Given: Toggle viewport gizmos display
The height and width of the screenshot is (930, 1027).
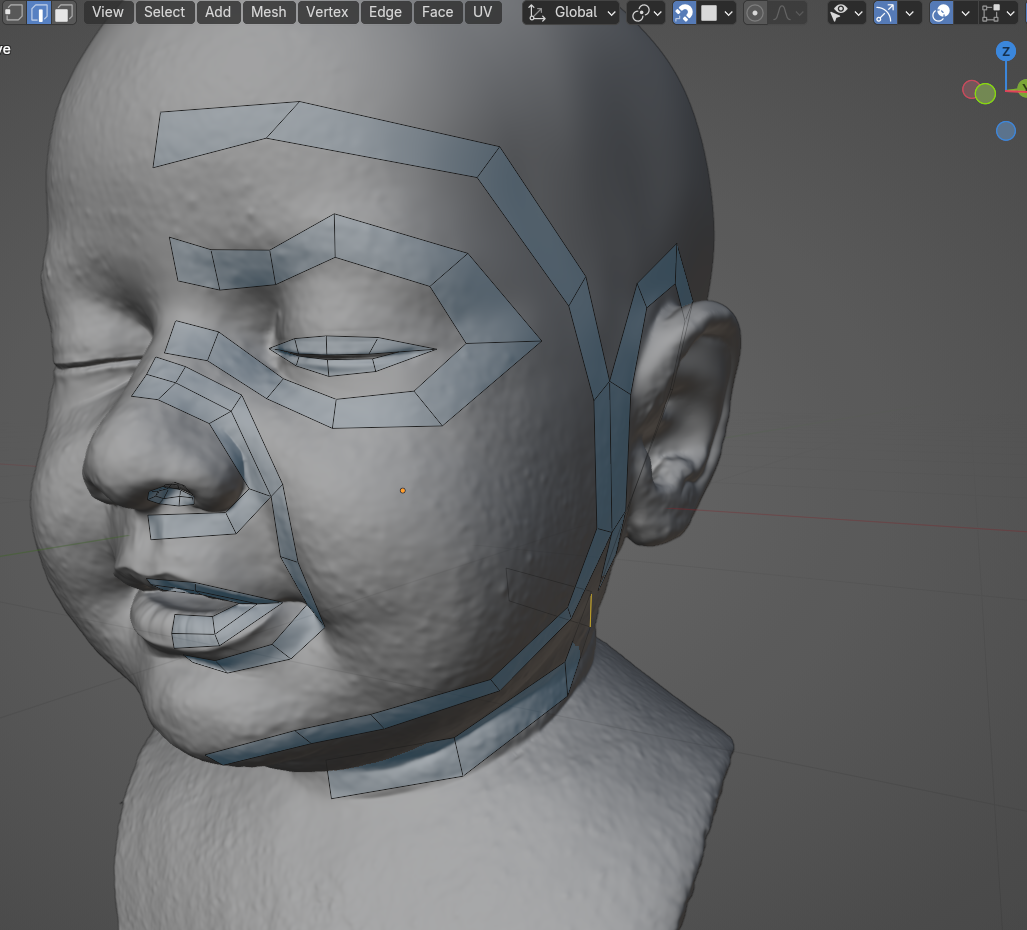Looking at the screenshot, I should 885,13.
